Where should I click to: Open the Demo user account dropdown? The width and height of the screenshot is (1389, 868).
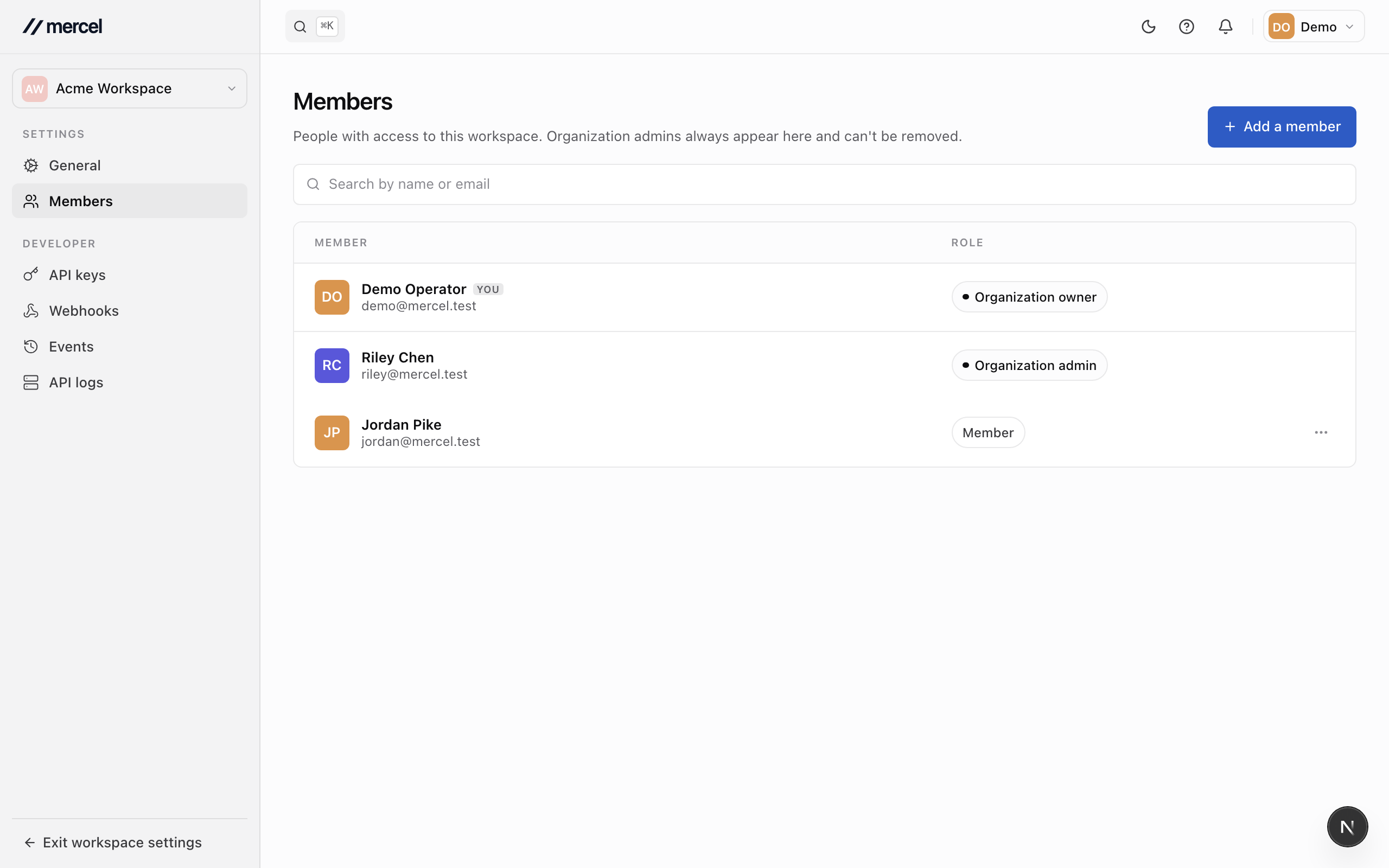pyautogui.click(x=1313, y=27)
